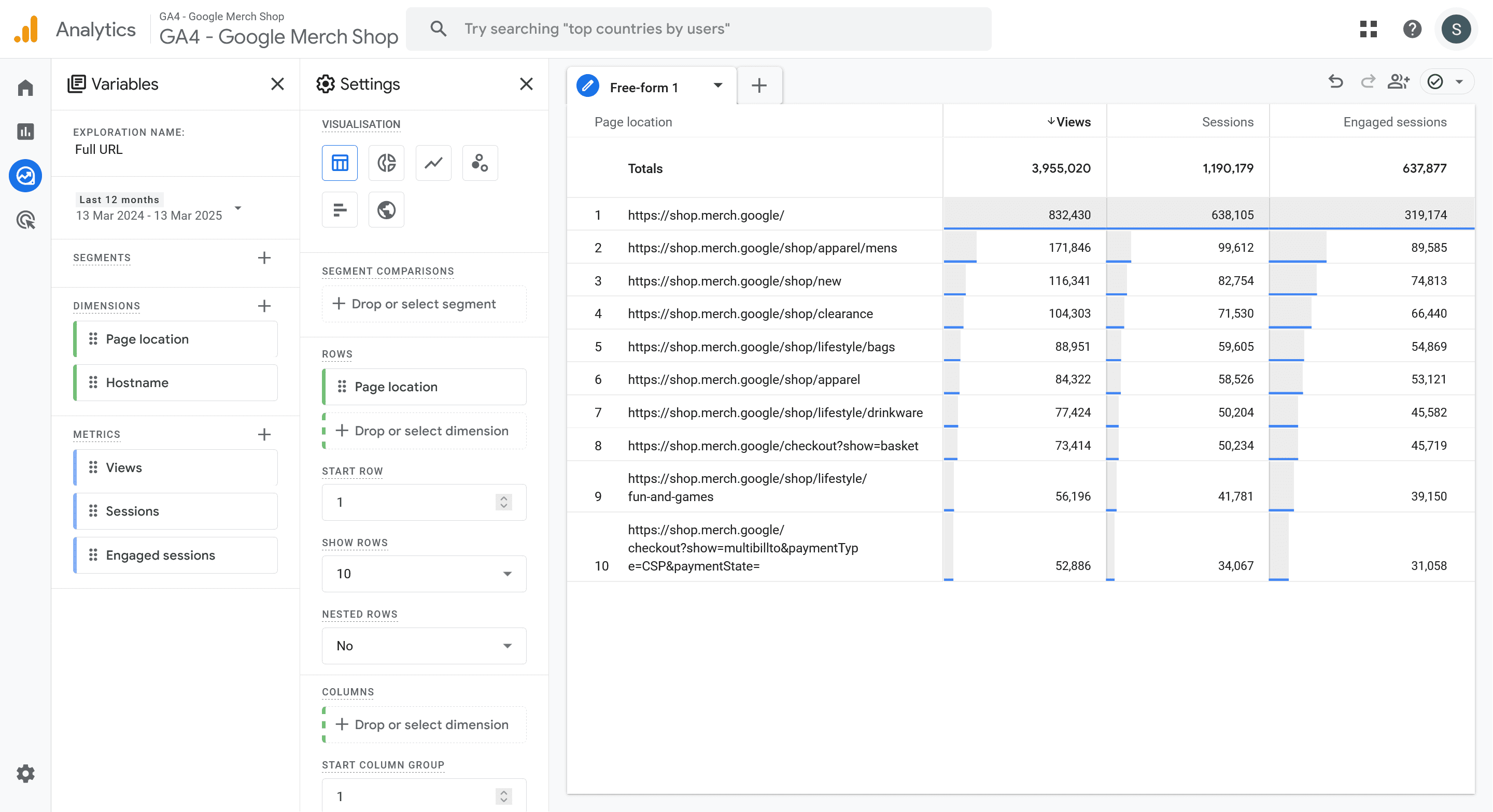
Task: Select Hostname dimension in Variables
Action: (176, 383)
